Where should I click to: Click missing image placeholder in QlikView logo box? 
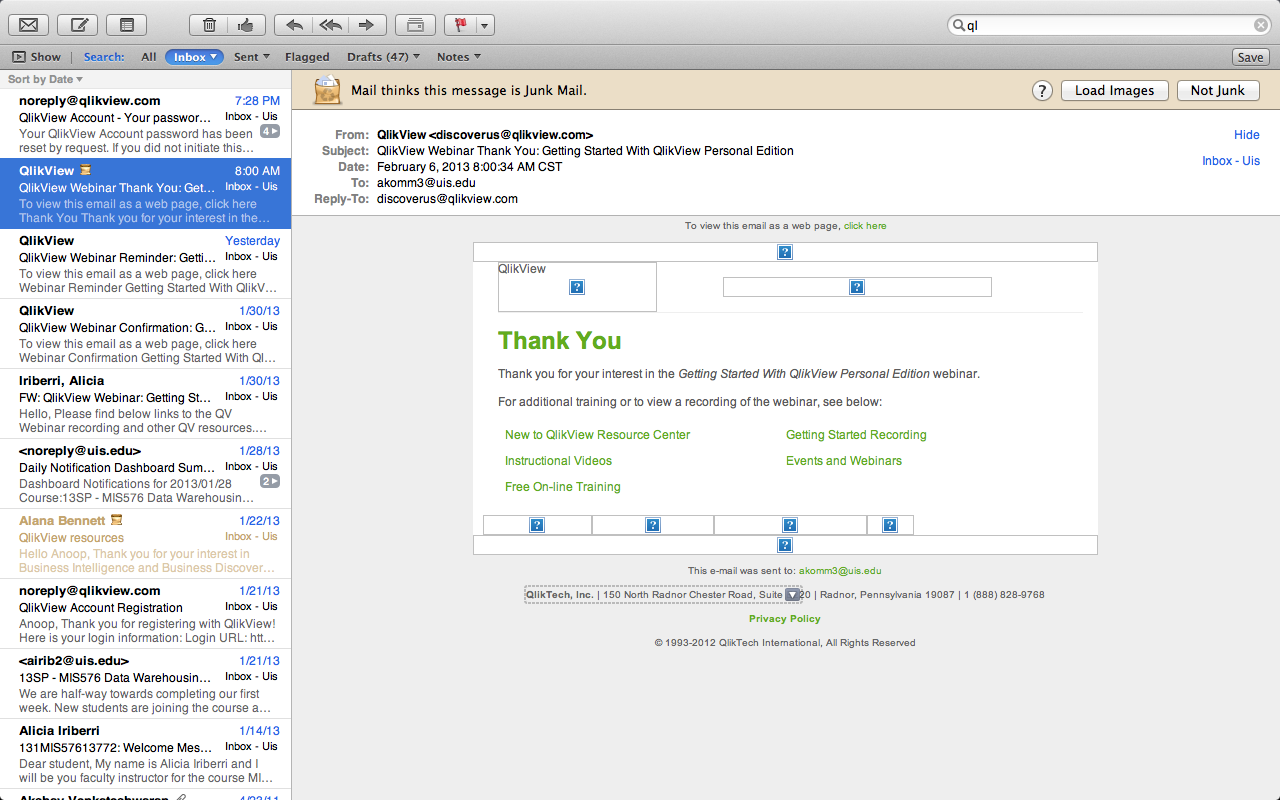tap(577, 287)
